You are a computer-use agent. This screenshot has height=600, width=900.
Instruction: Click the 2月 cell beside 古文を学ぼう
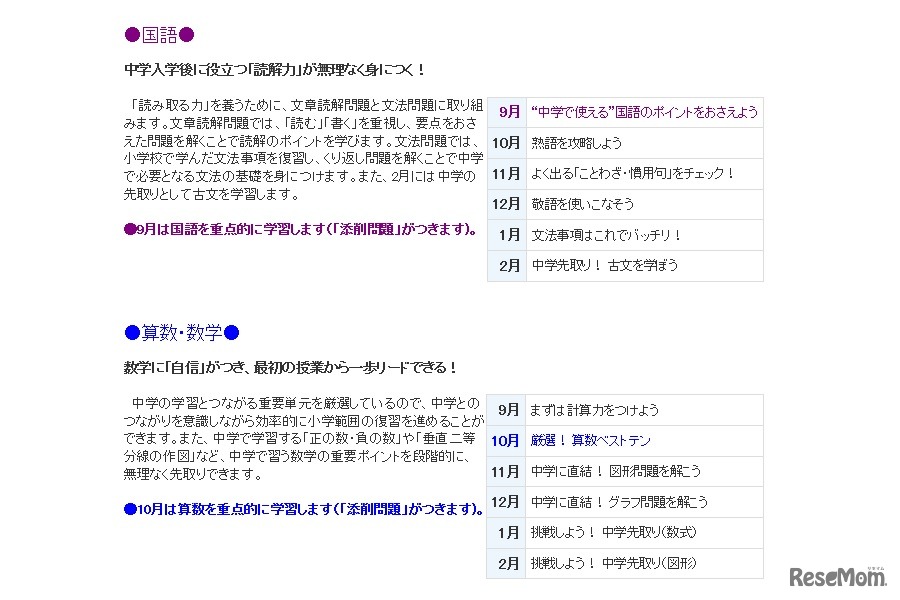click(507, 265)
